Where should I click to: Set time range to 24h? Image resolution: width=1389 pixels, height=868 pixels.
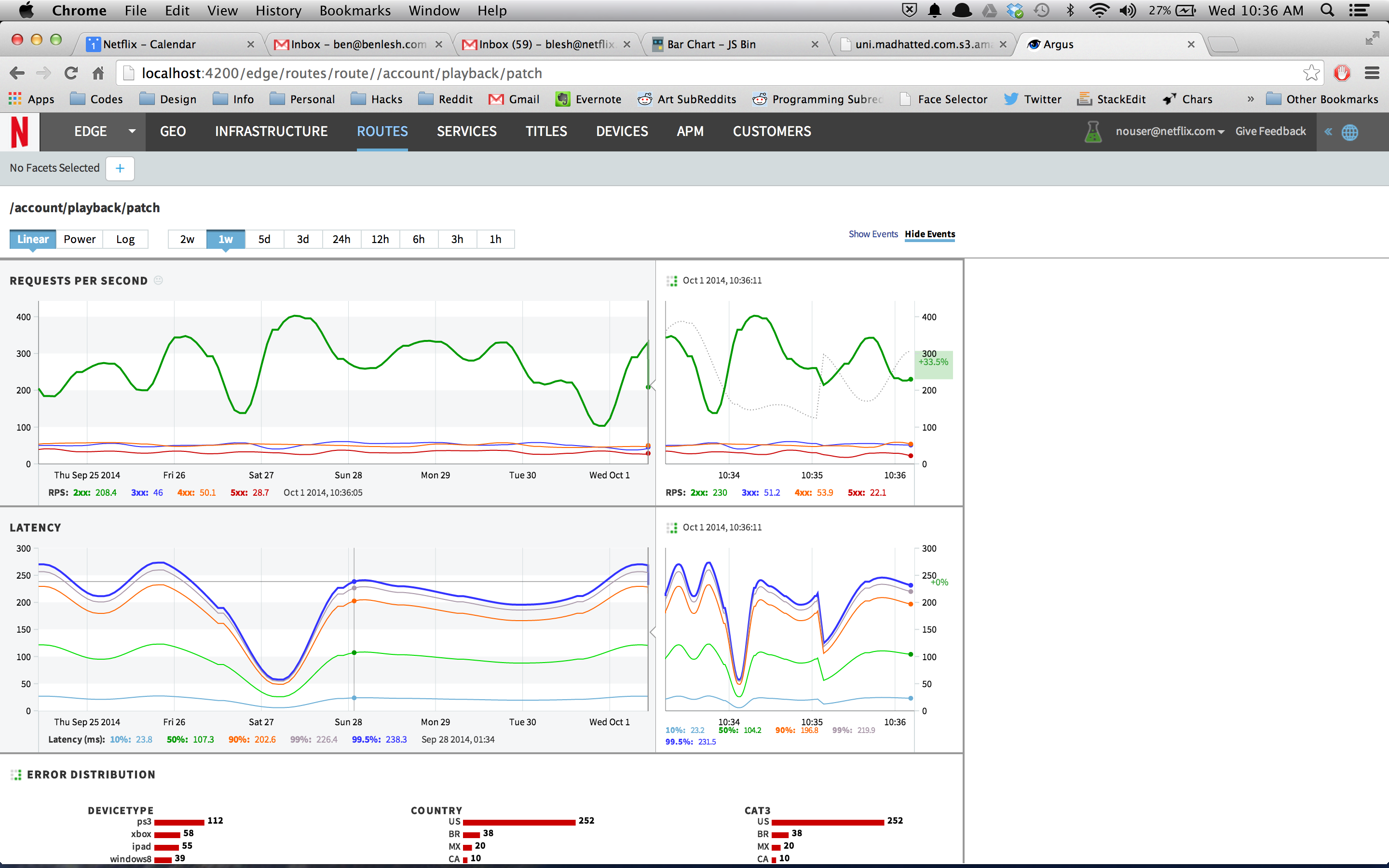(x=341, y=239)
